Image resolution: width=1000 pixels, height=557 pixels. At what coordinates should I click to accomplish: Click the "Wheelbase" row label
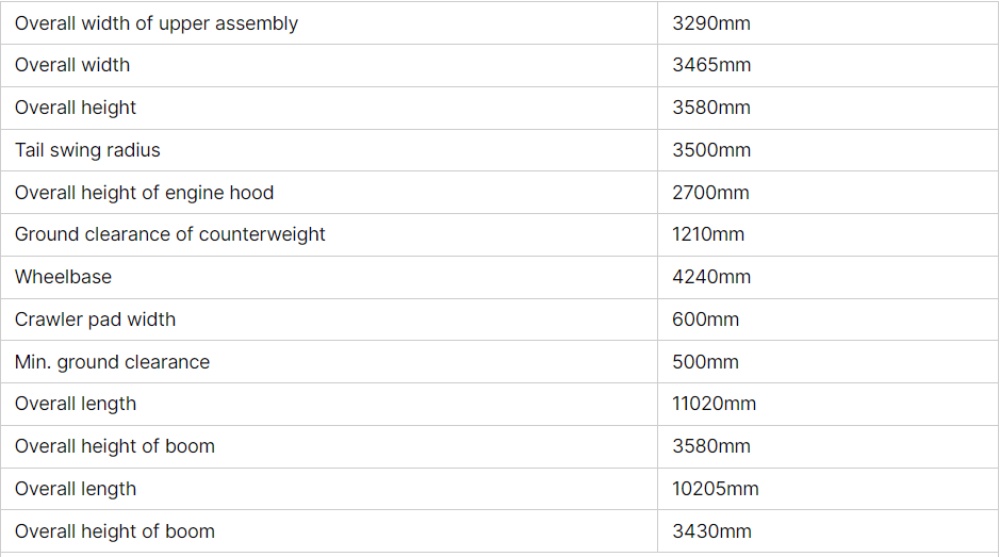63,278
